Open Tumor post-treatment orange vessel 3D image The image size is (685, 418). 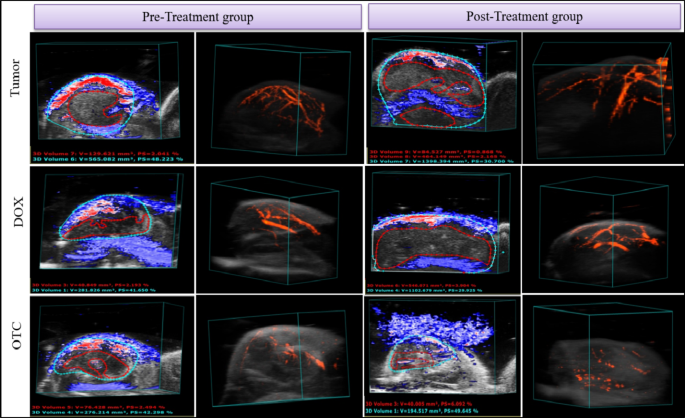point(603,97)
